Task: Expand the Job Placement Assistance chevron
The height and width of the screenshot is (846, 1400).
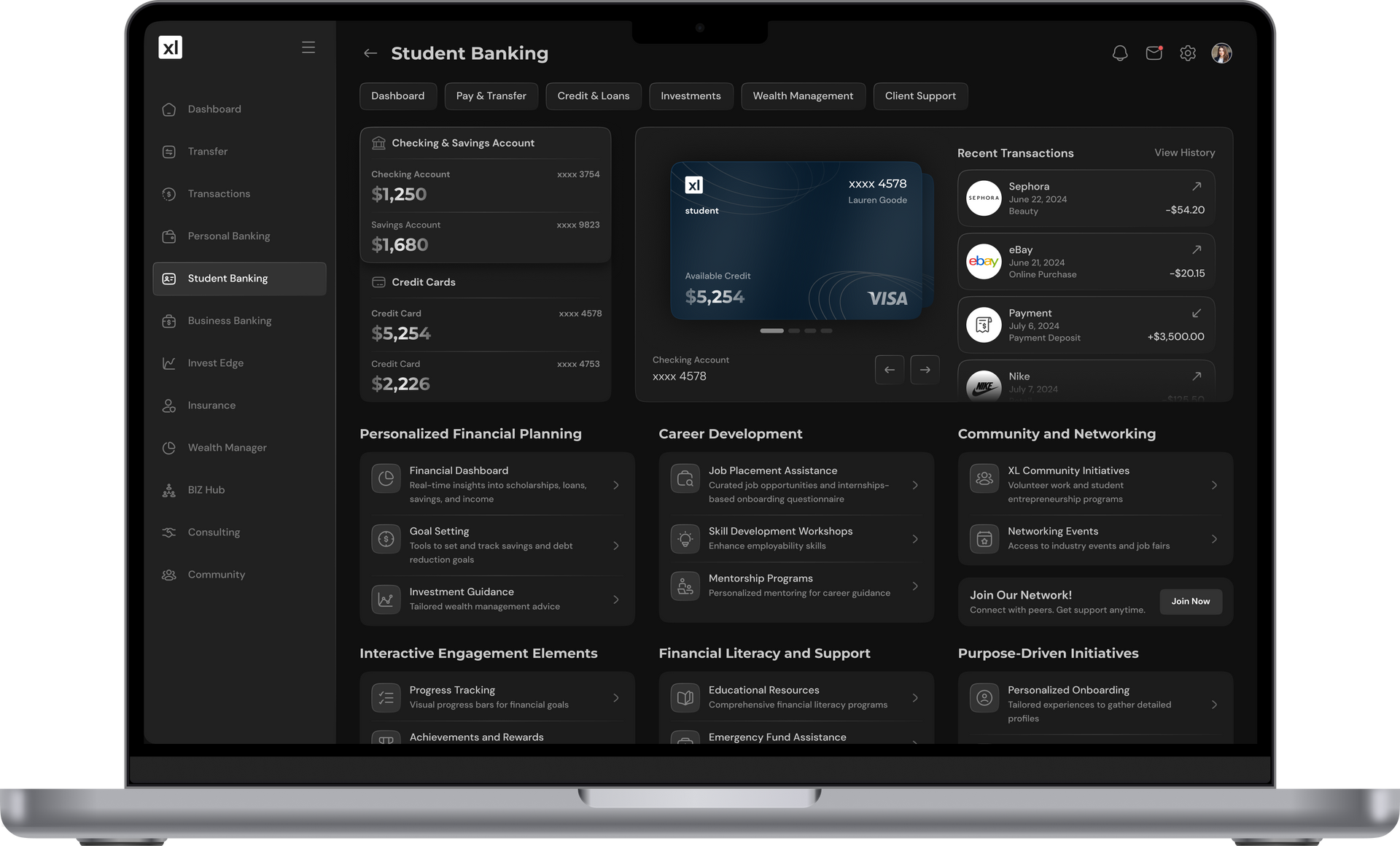Action: coord(915,485)
